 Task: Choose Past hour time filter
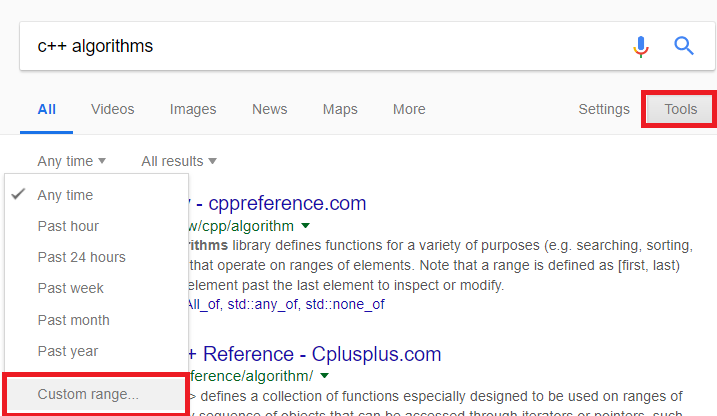pos(96,226)
